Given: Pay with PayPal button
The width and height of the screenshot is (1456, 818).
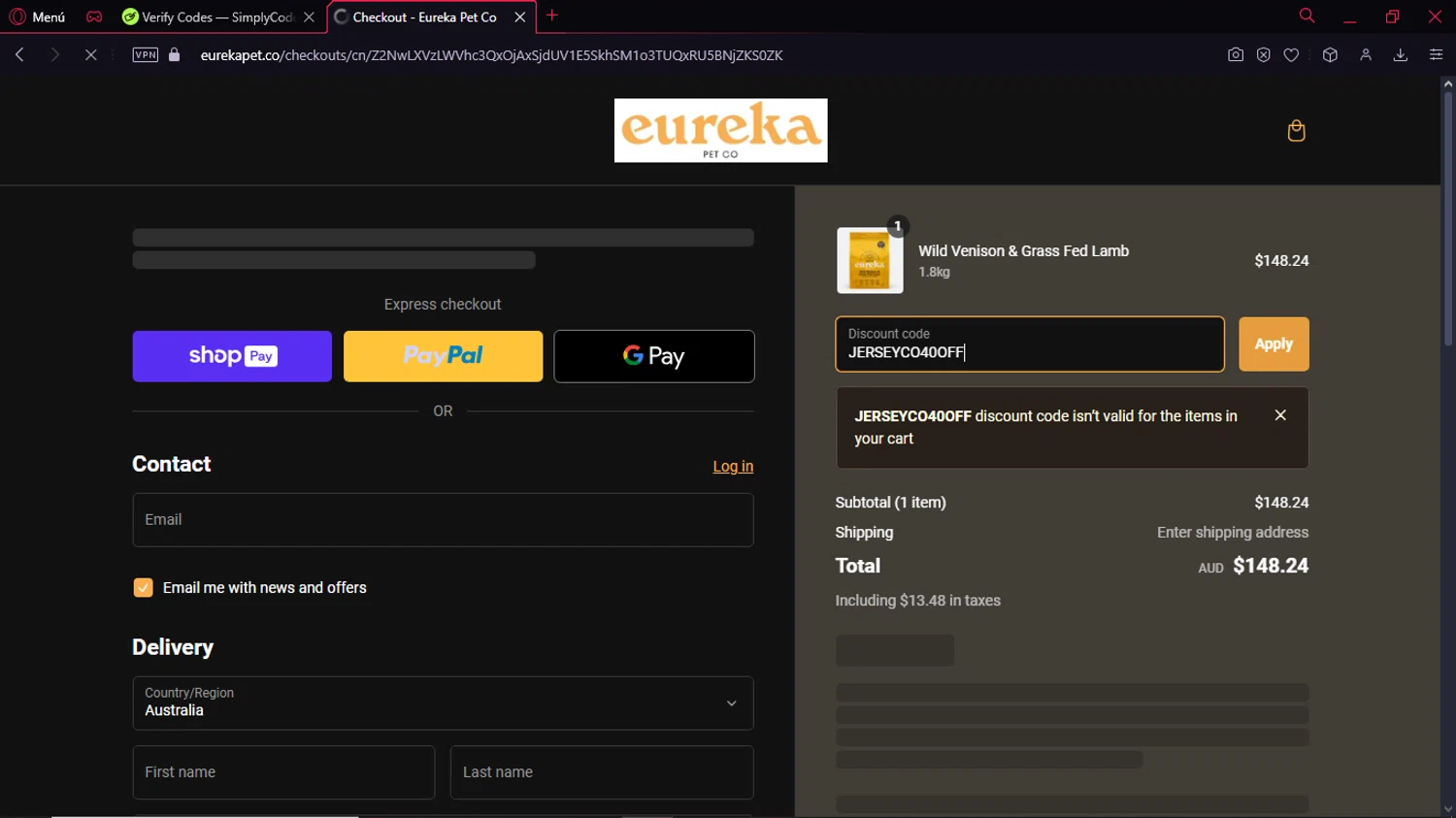Looking at the screenshot, I should (443, 356).
